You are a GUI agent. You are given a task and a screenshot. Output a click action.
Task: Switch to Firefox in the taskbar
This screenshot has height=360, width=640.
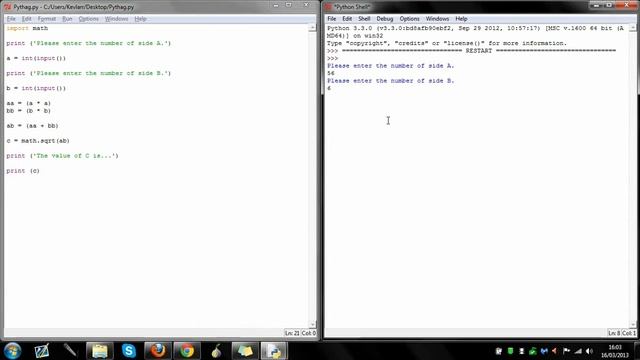pos(158,351)
